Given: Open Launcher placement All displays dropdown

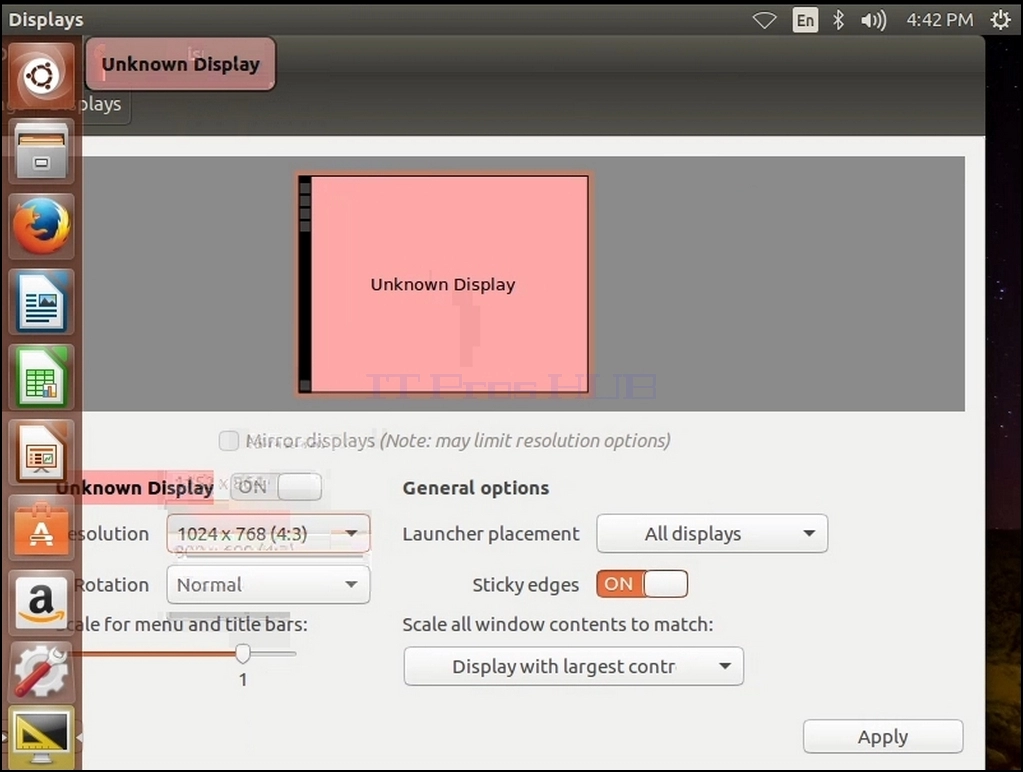Looking at the screenshot, I should coord(712,533).
